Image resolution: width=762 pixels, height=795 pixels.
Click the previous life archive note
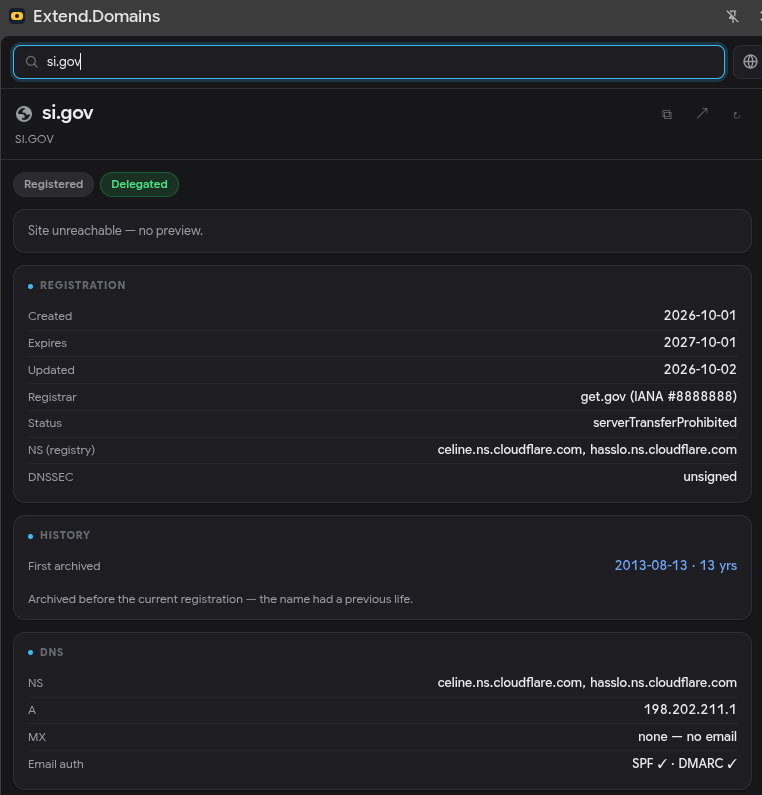point(221,599)
